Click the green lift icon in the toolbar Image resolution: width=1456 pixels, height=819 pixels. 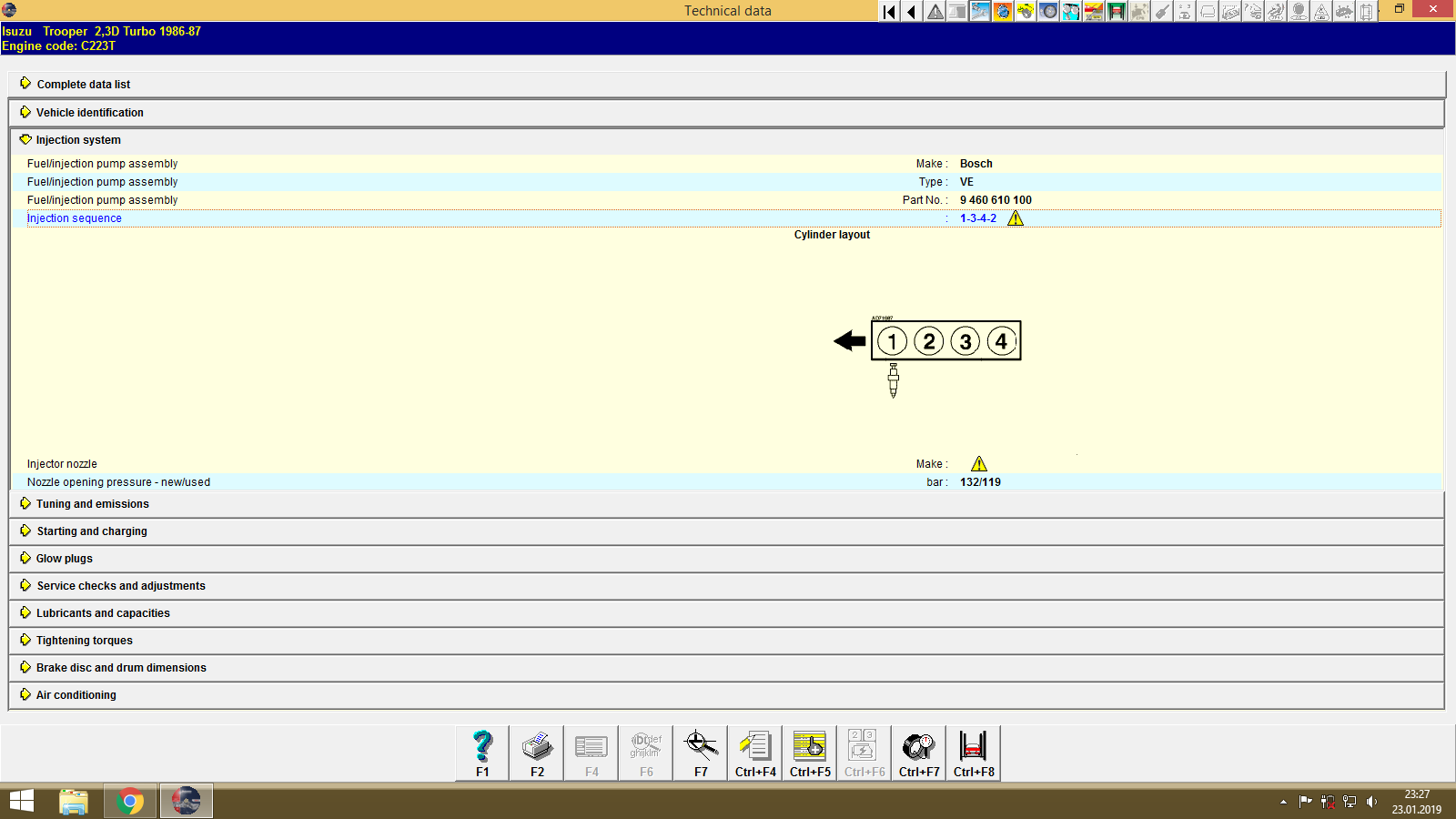coord(1117,12)
